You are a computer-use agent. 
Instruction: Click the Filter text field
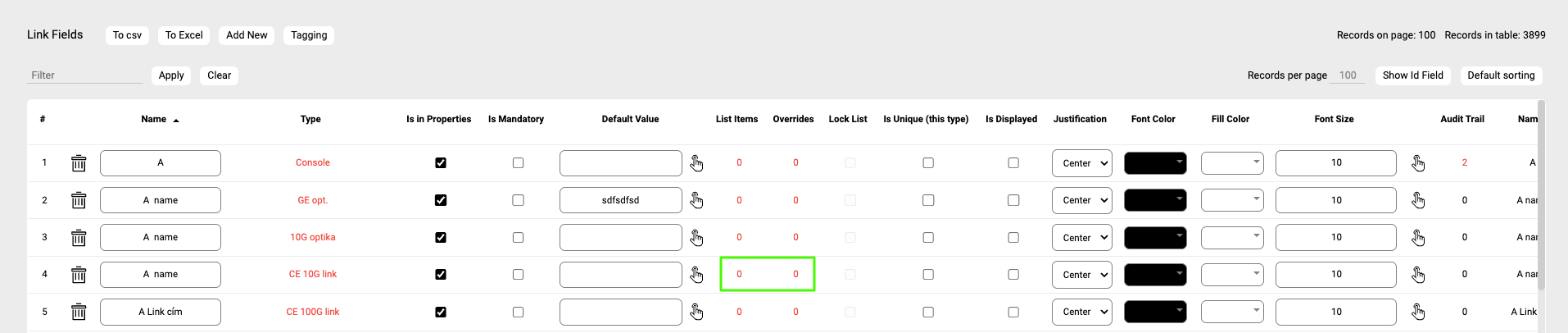84,75
